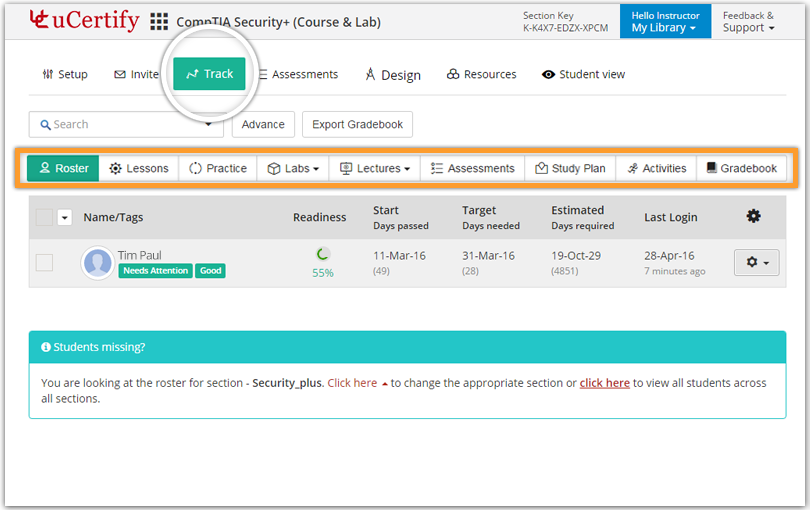Click the course title CompTIA Security+
Screen dimensions: 810x510
tap(278, 22)
